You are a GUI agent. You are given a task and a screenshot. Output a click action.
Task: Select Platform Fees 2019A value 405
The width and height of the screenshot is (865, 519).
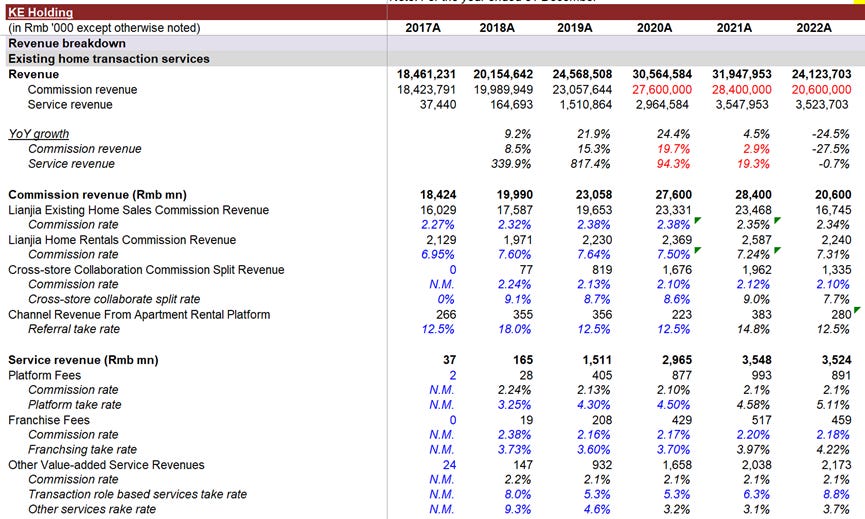[x=602, y=375]
